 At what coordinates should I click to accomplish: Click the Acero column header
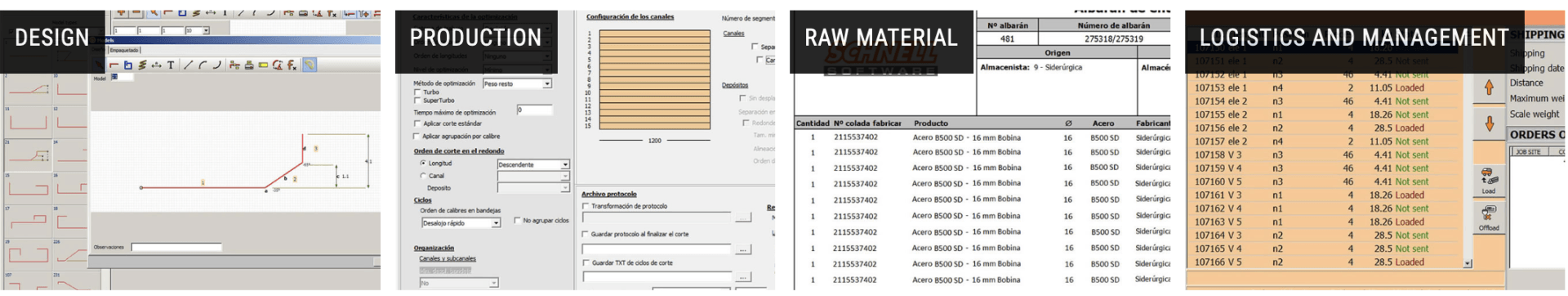click(1103, 123)
